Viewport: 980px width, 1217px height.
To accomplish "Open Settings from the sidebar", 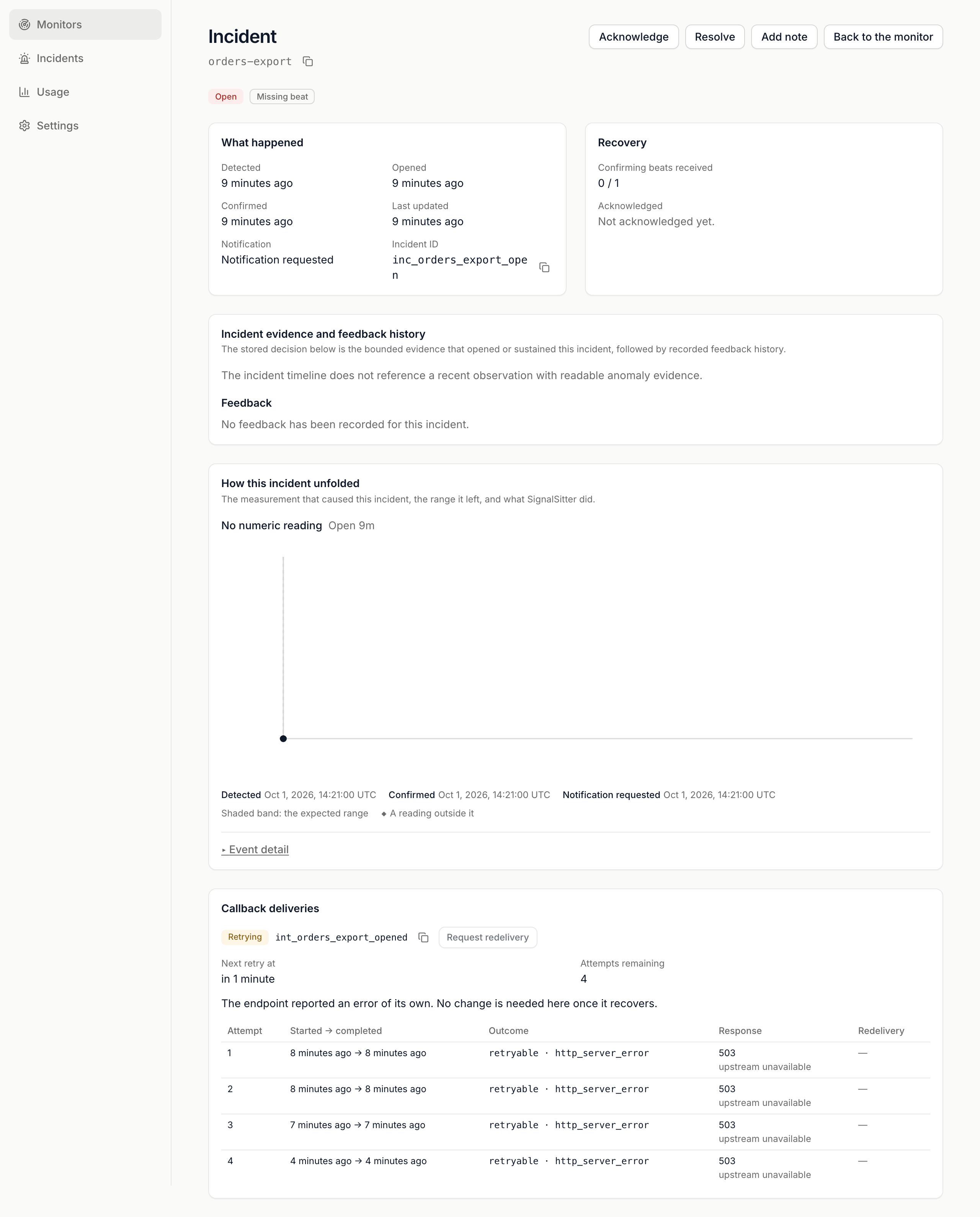I will tap(85, 125).
